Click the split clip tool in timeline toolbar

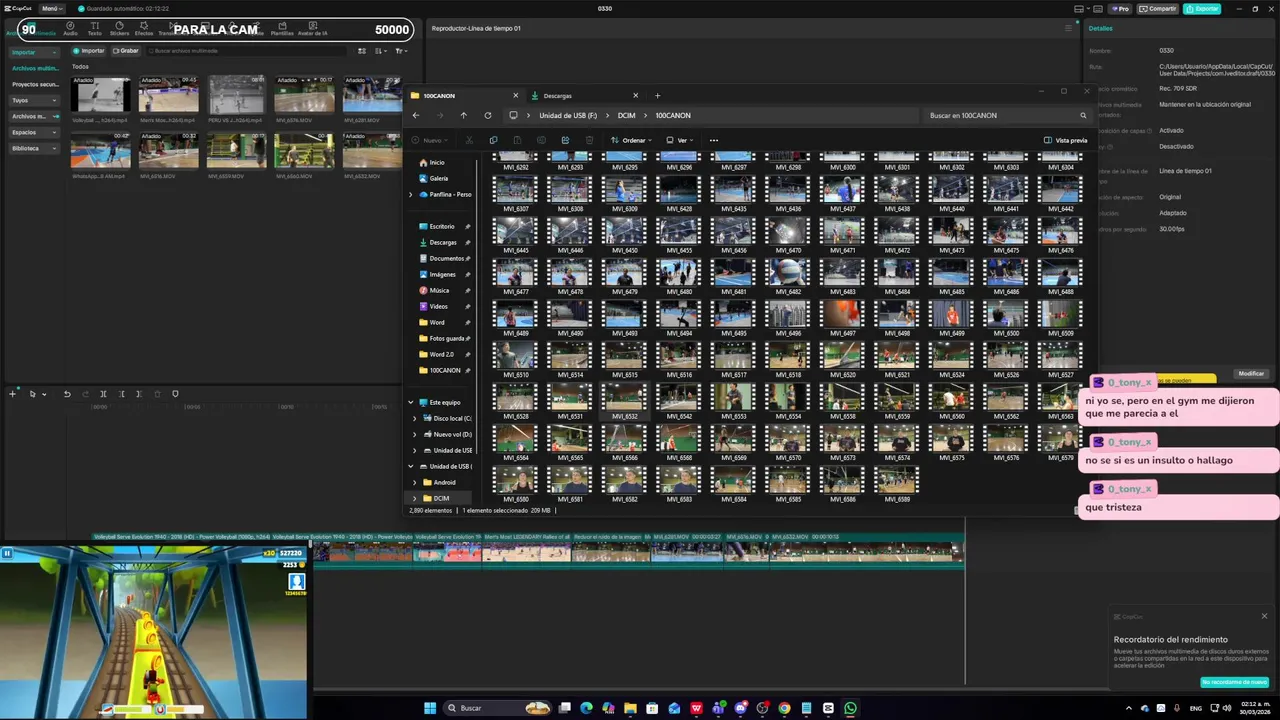click(x=103, y=394)
